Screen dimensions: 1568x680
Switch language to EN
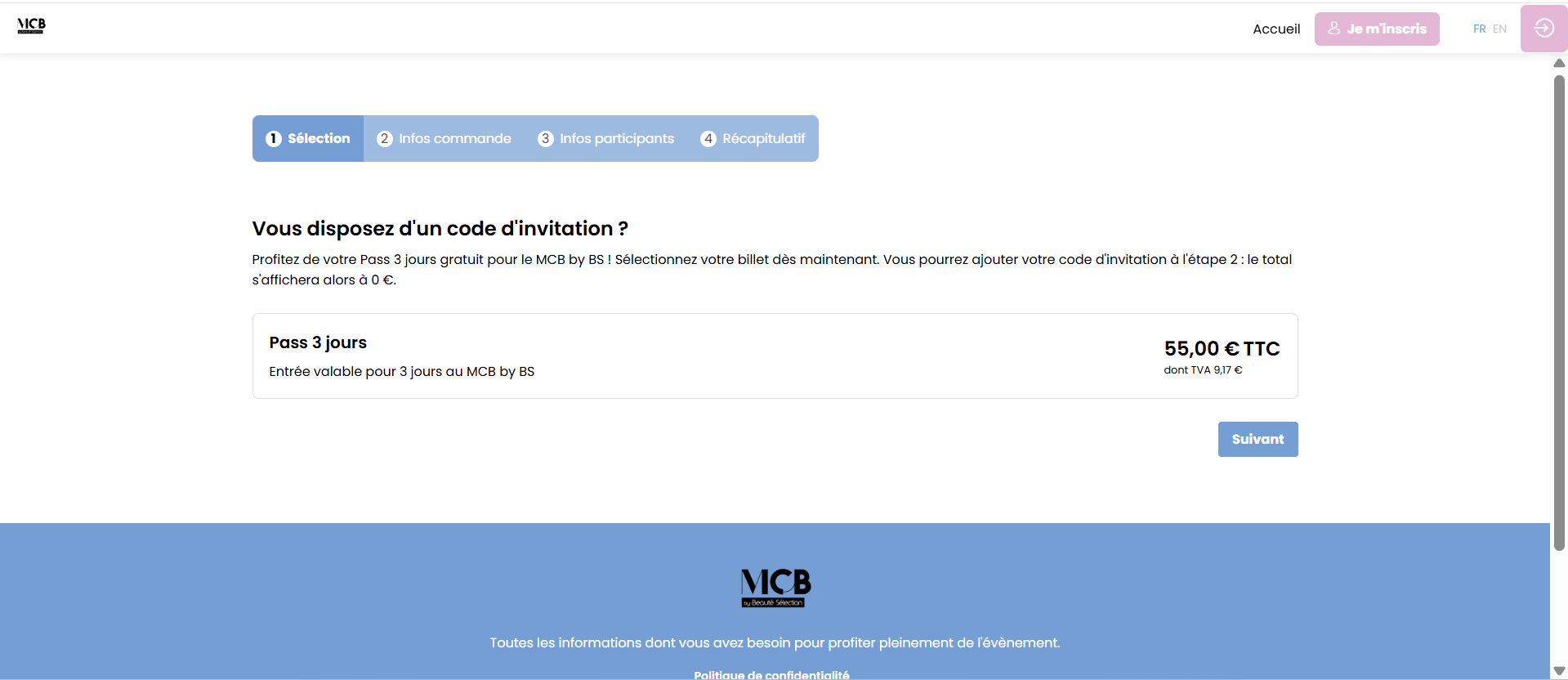pos(1499,29)
